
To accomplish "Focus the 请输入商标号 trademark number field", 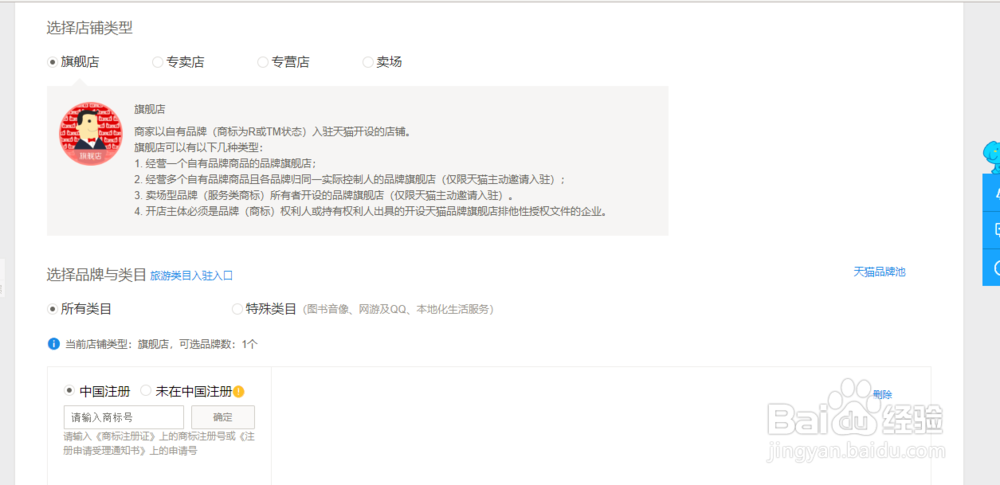I will 124,417.
